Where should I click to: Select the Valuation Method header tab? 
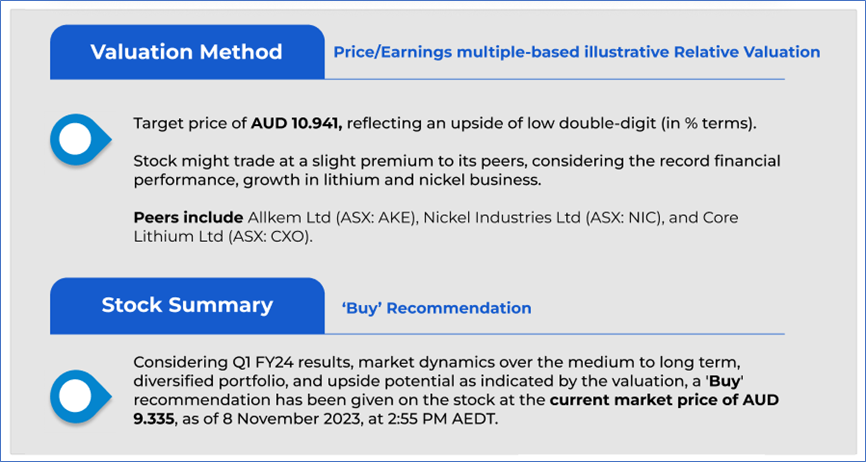[187, 52]
